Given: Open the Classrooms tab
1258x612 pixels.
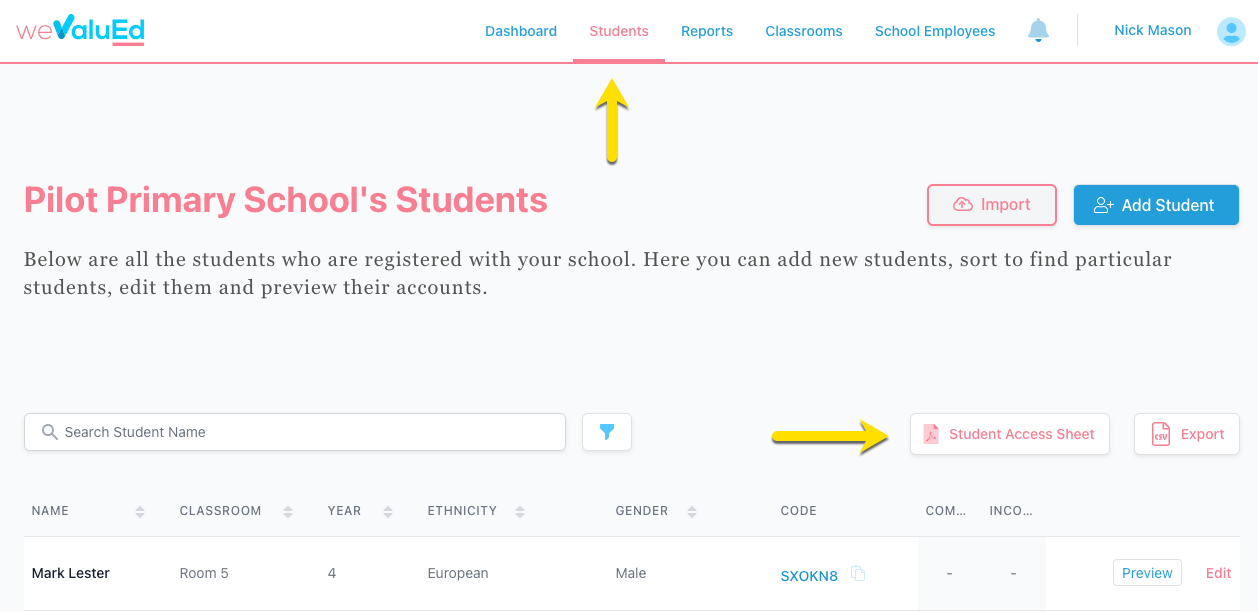Looking at the screenshot, I should pyautogui.click(x=804, y=31).
